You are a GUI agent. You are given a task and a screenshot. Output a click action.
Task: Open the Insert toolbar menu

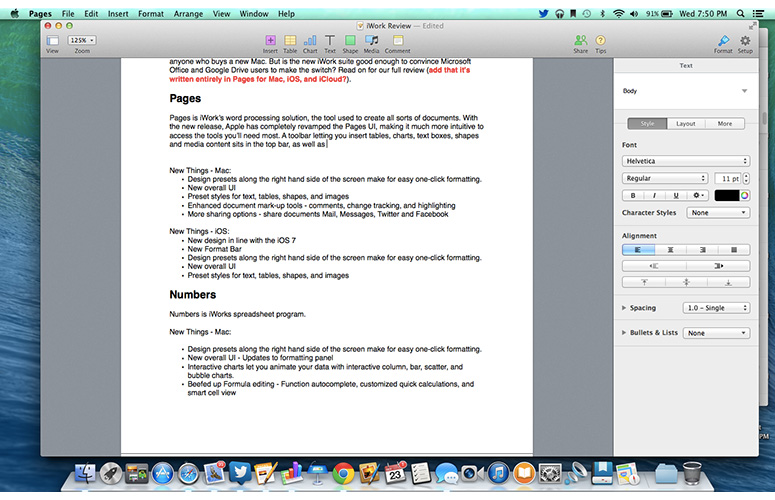[270, 43]
